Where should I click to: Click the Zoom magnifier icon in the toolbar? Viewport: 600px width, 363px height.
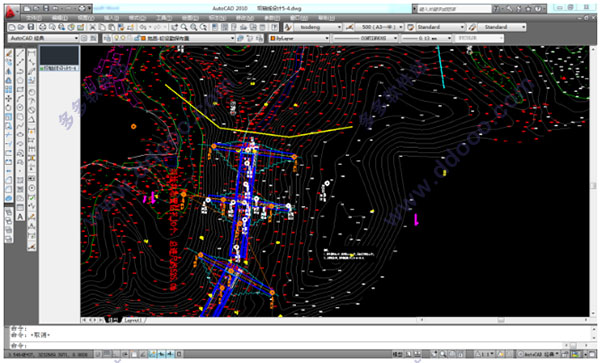point(184,27)
